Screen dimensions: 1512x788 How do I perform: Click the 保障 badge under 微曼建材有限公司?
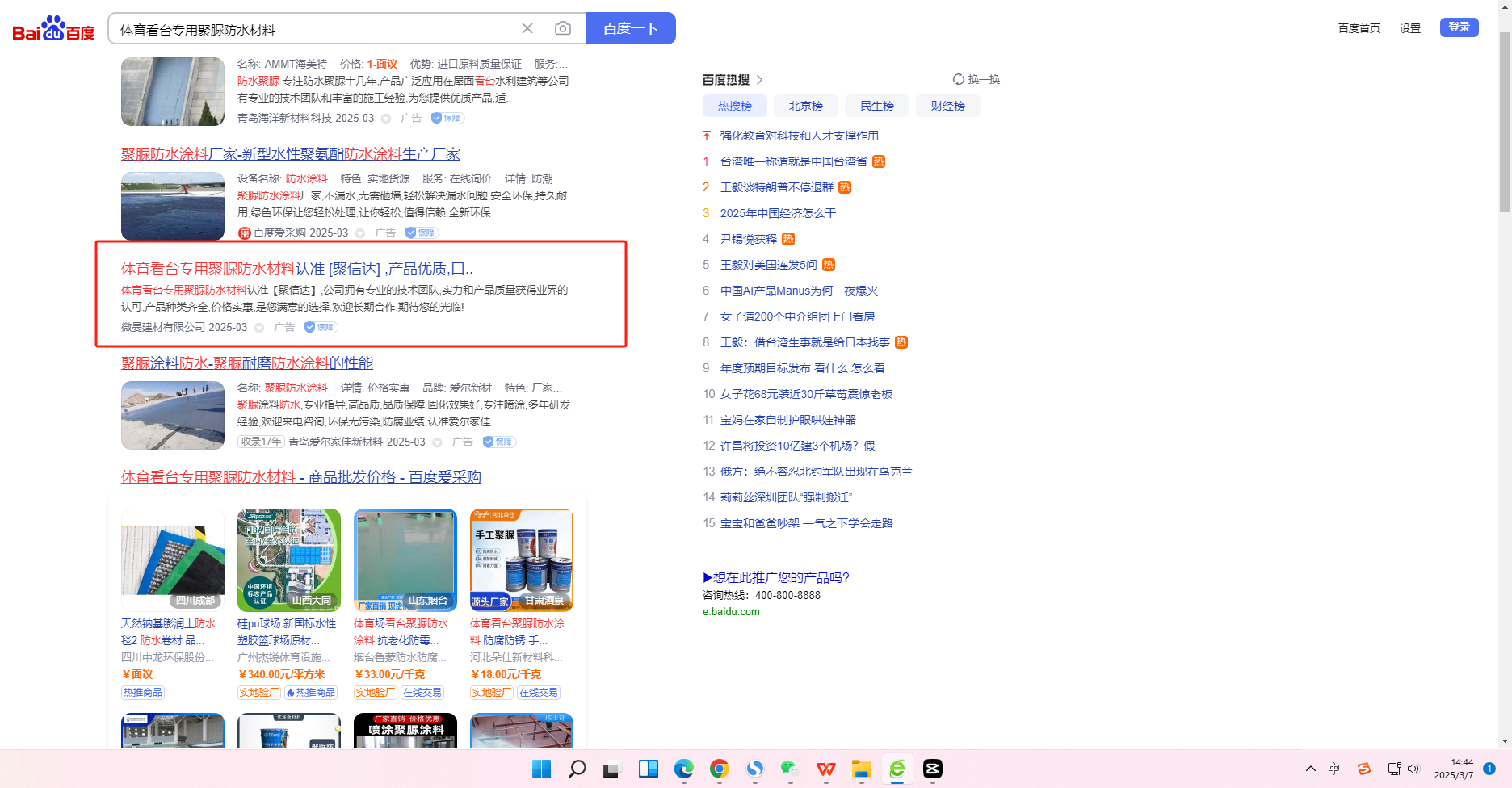click(321, 327)
